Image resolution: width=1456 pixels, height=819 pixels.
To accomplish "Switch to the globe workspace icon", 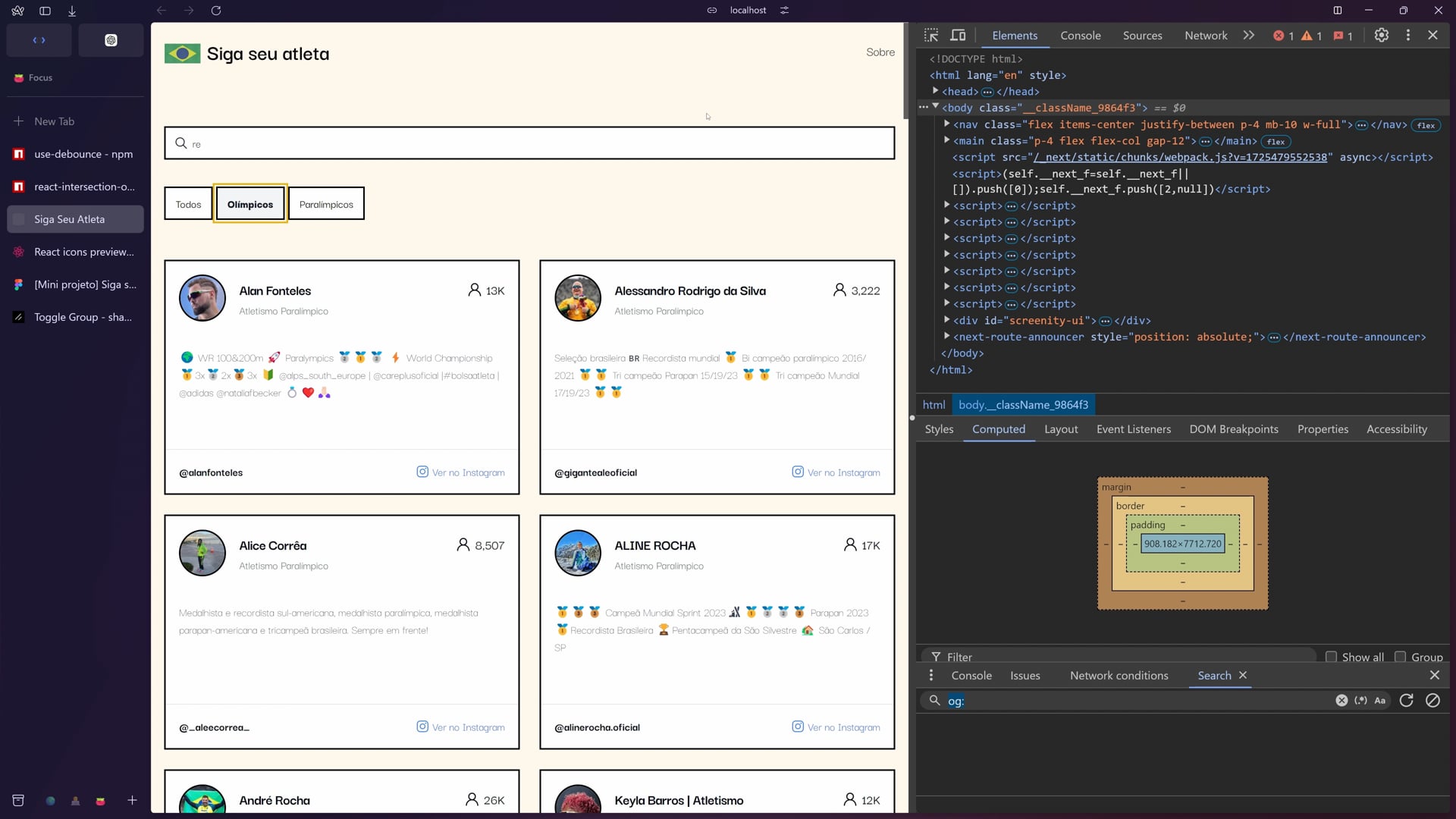I will [50, 801].
